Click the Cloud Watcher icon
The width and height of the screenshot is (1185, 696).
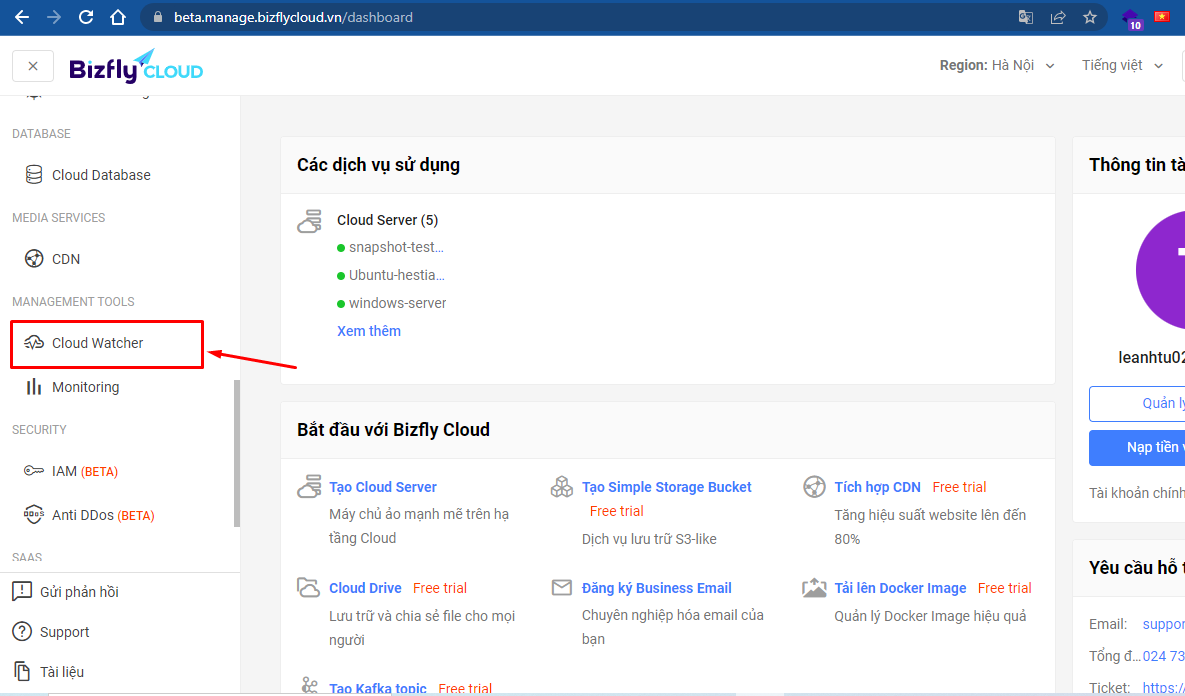(x=34, y=343)
